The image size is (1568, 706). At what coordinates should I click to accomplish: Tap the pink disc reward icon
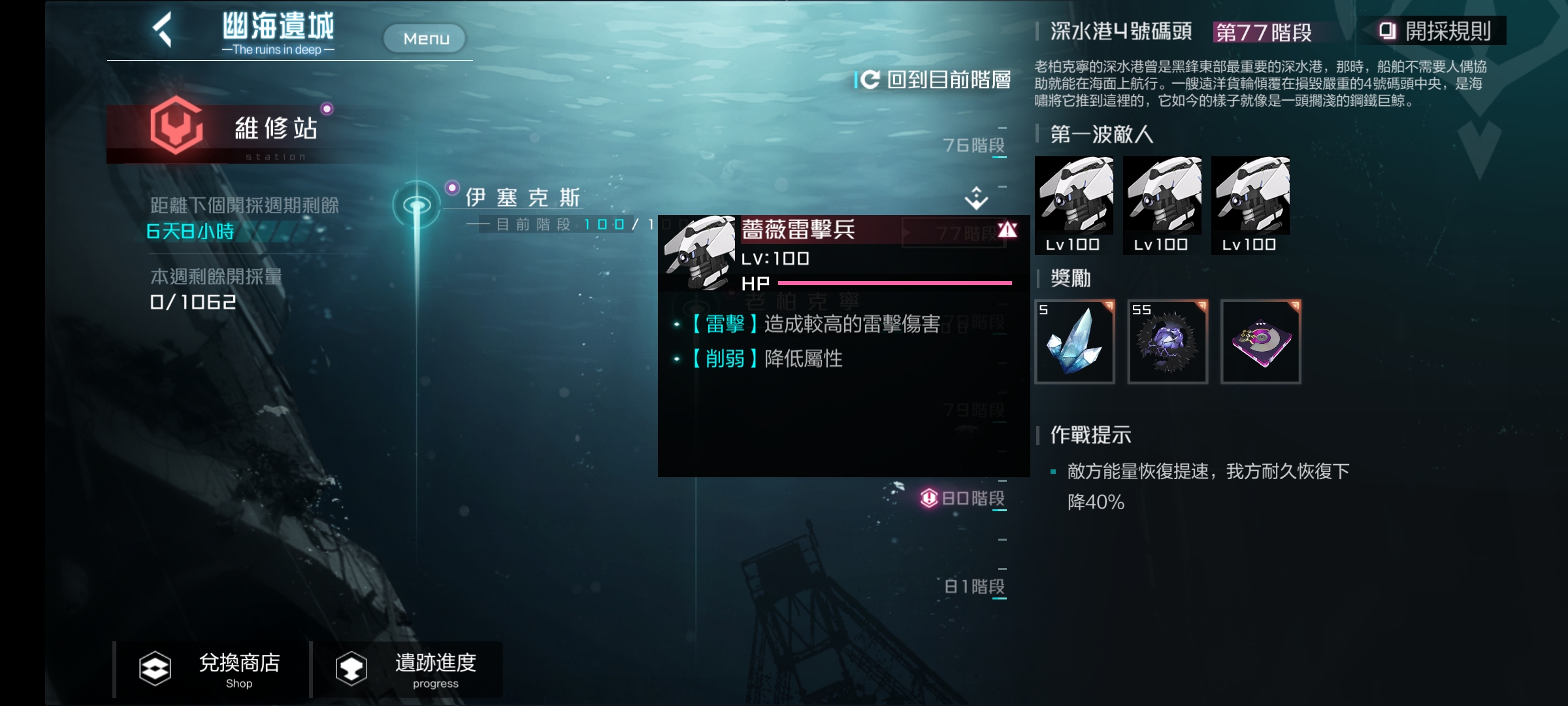coord(1260,341)
